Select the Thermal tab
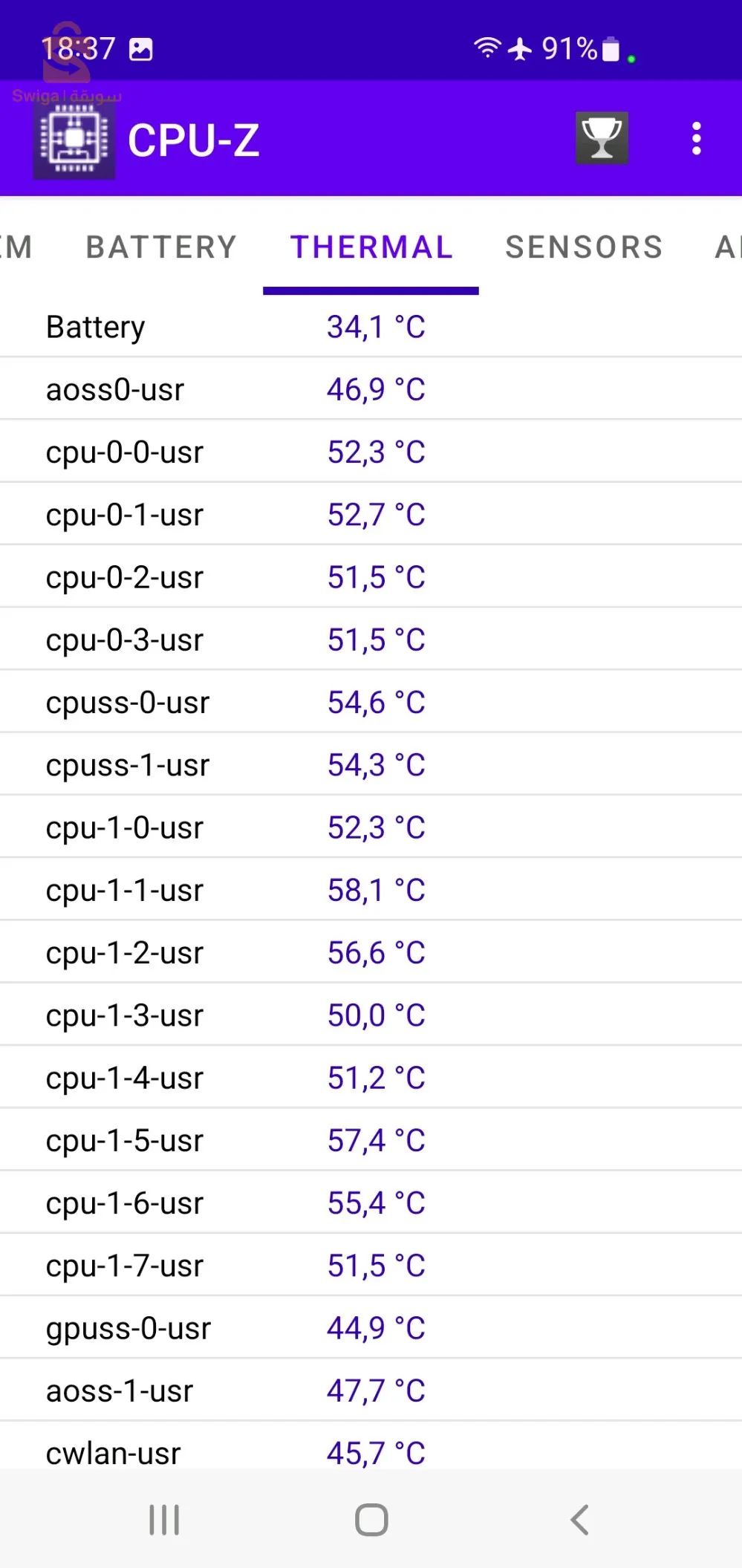742x1568 pixels. (x=371, y=247)
